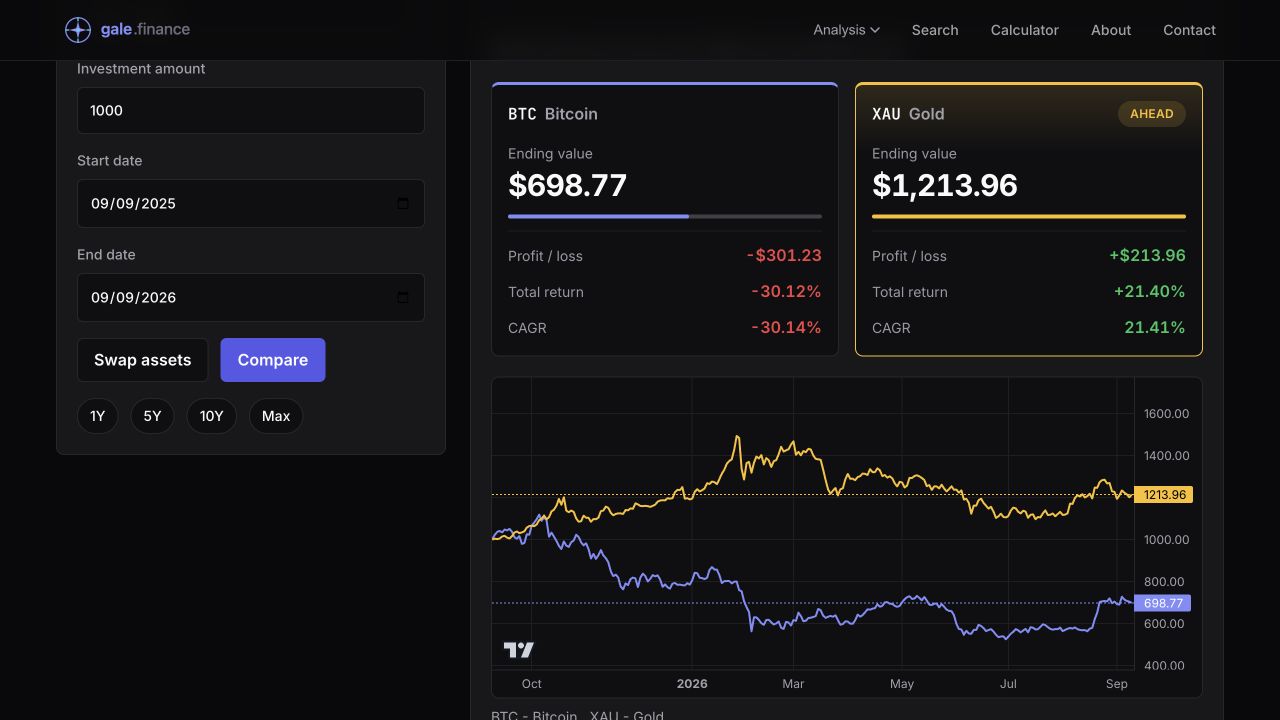Click the Jul label on chart axis

(x=1008, y=684)
